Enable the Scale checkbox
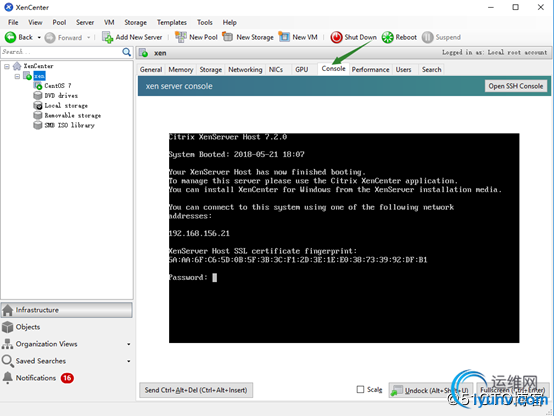554x416 pixels. tap(360, 389)
